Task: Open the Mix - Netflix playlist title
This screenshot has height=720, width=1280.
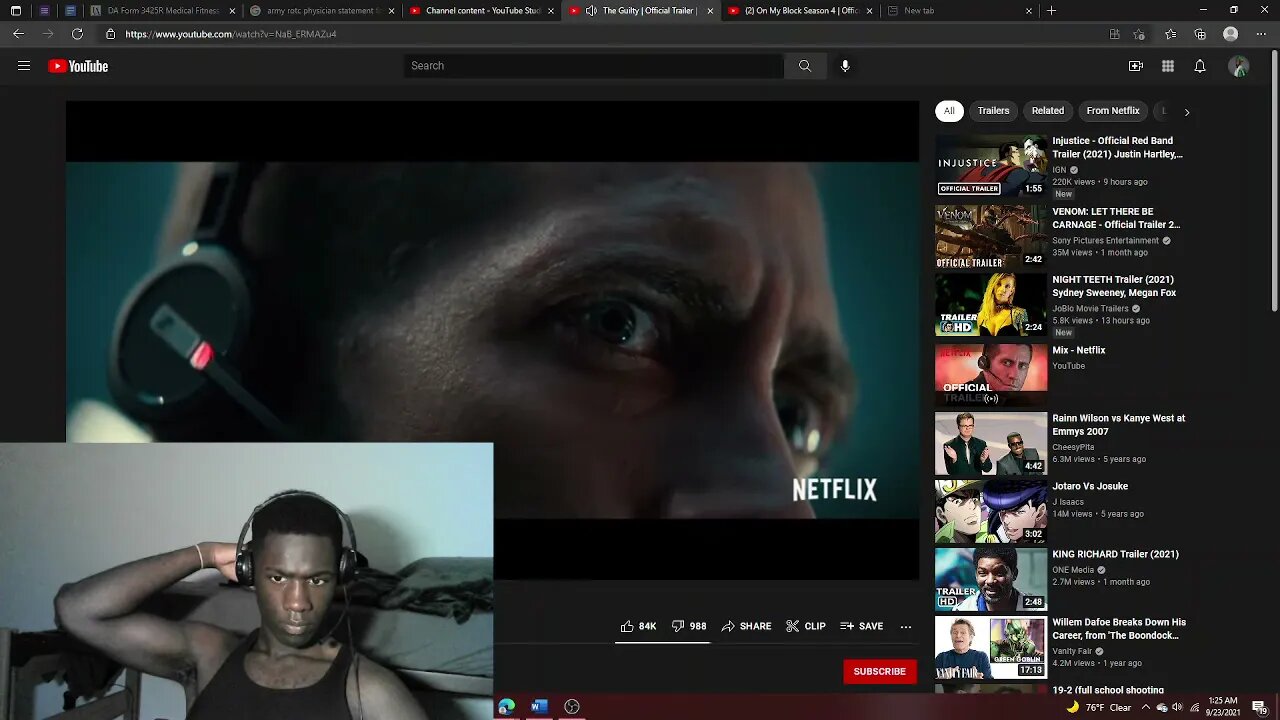Action: tap(1079, 350)
